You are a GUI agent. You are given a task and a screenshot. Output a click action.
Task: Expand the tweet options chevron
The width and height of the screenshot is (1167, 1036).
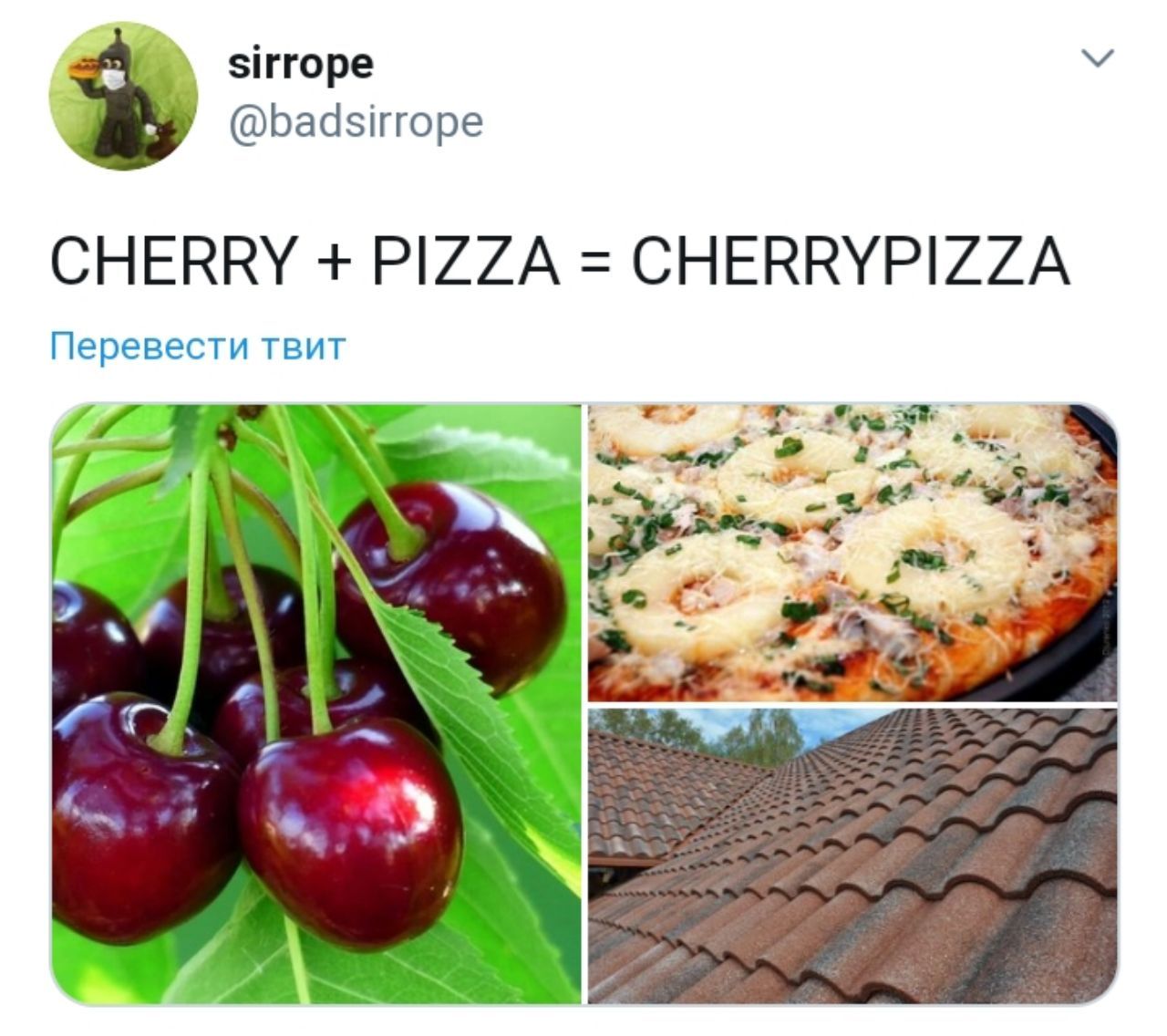(x=1097, y=58)
